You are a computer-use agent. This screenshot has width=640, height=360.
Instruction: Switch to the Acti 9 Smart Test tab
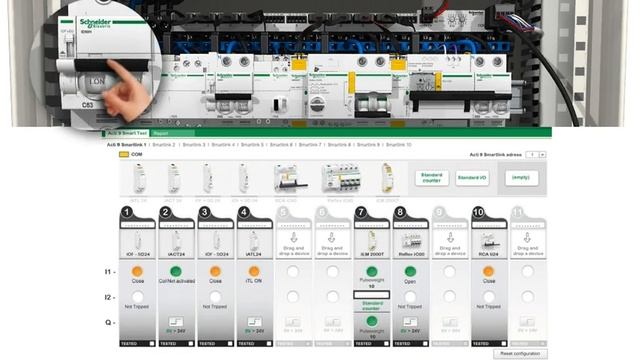tap(127, 133)
